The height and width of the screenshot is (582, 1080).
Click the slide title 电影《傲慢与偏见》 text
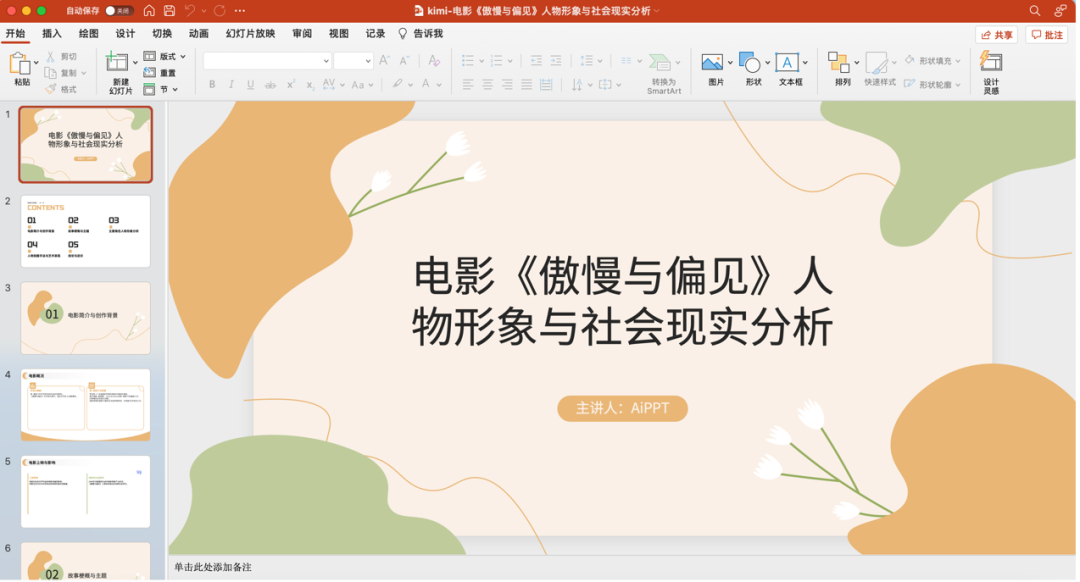pos(623,301)
